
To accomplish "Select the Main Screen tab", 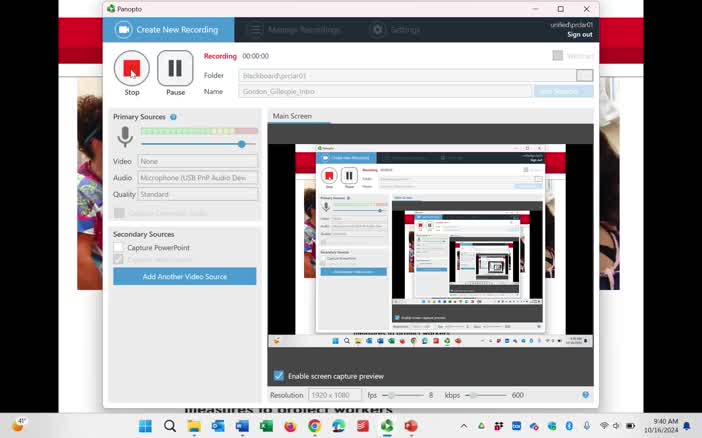I will coord(292,116).
